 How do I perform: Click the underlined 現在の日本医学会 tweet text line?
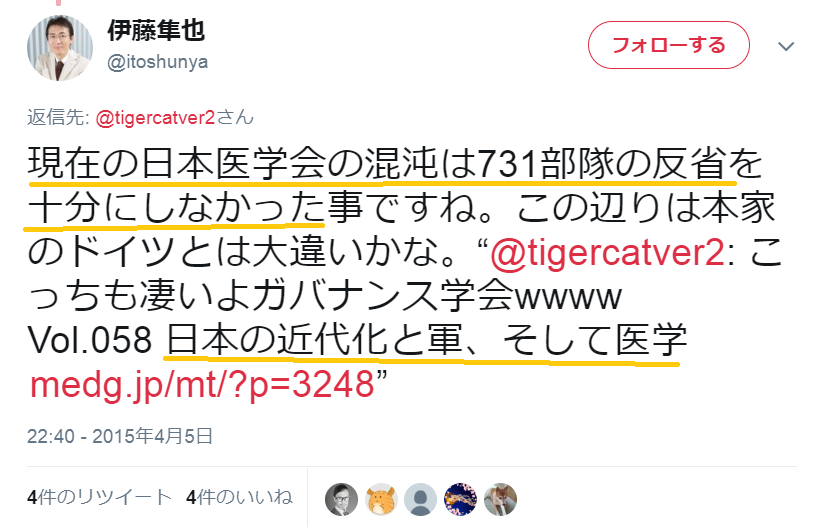point(394,164)
